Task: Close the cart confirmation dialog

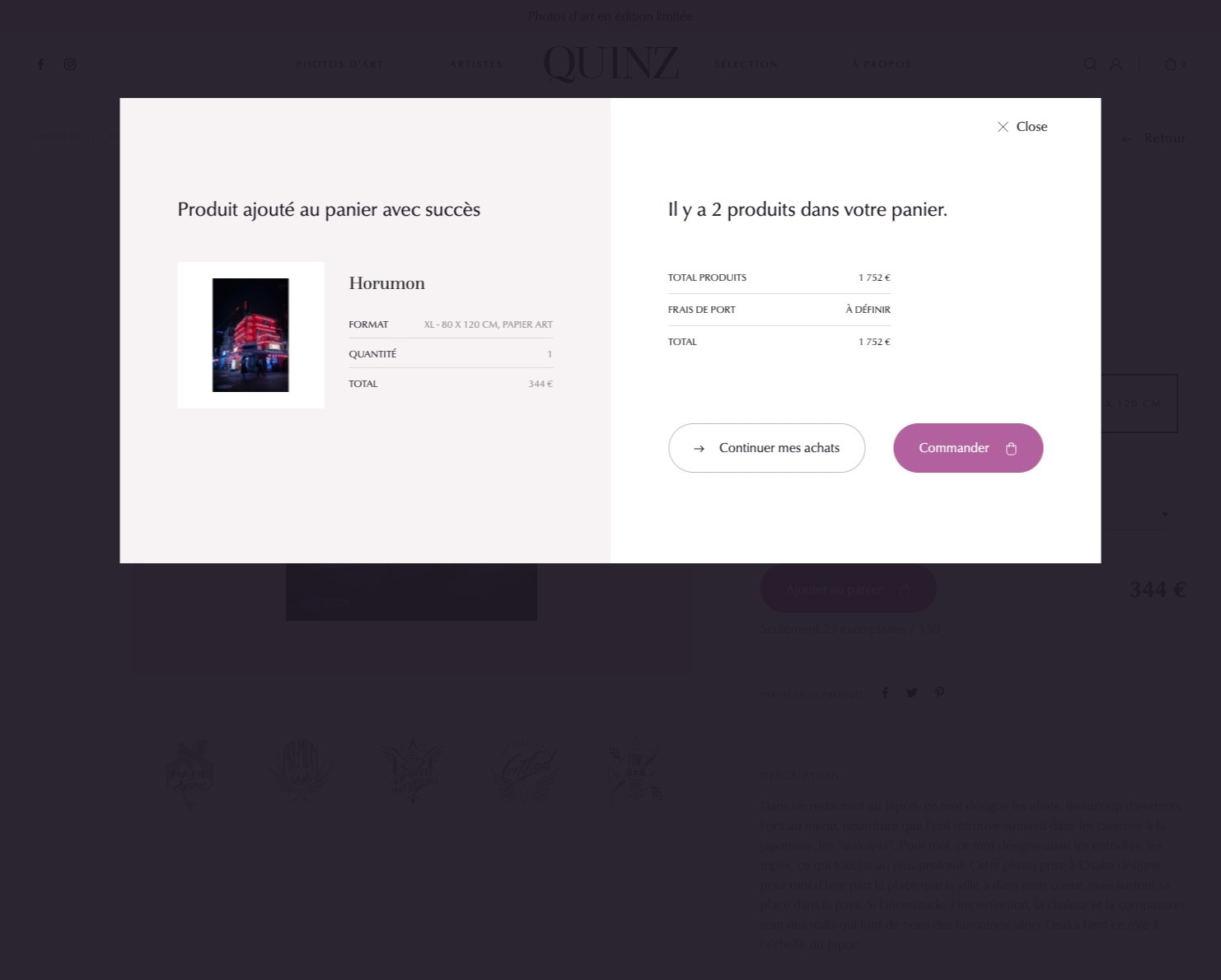Action: (x=1022, y=127)
